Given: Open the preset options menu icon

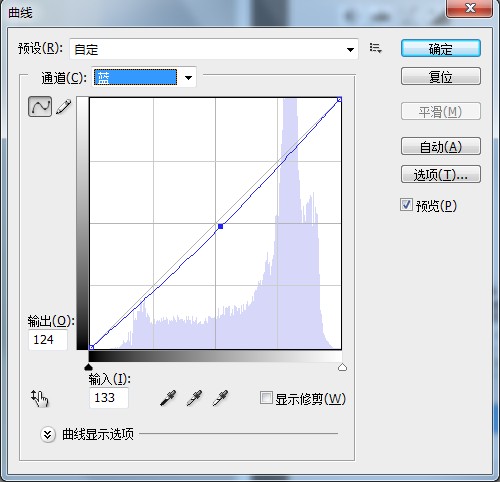Looking at the screenshot, I should tap(376, 48).
